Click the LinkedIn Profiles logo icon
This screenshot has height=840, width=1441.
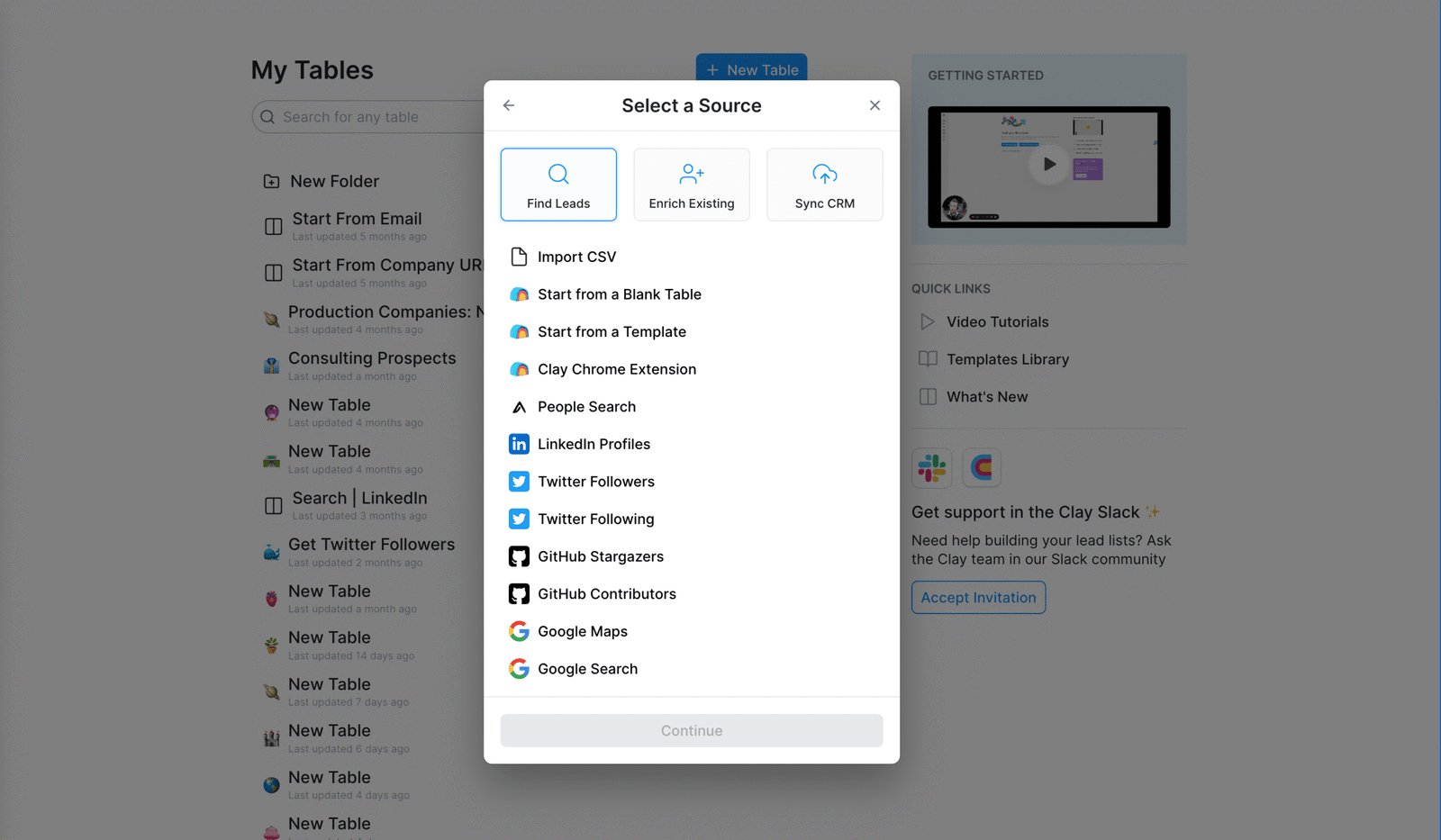coord(519,444)
